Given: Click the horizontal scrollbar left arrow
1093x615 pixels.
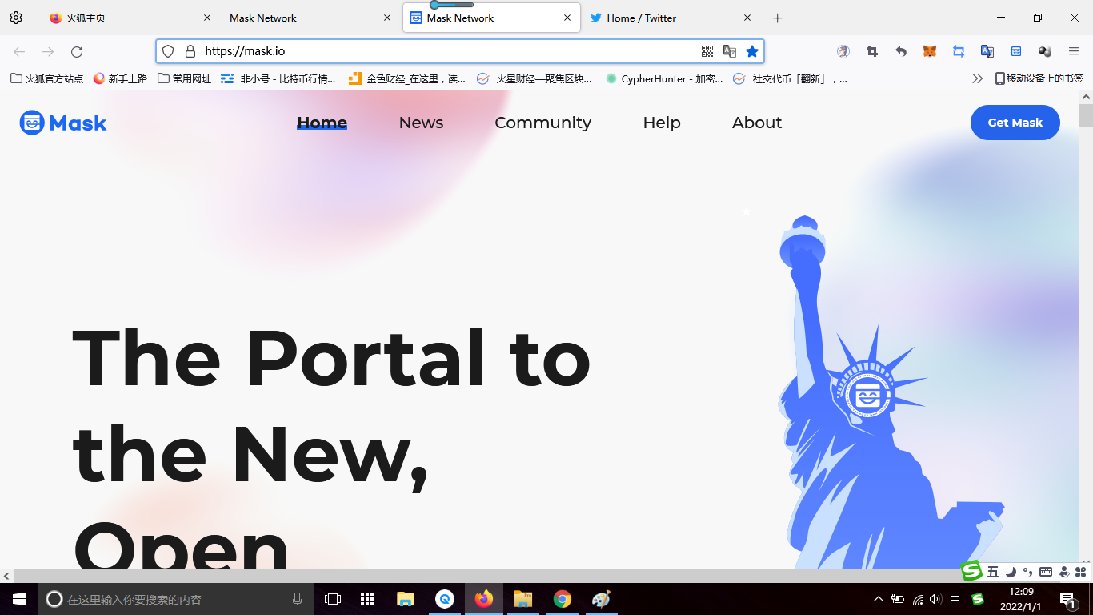Looking at the screenshot, I should tap(6, 576).
